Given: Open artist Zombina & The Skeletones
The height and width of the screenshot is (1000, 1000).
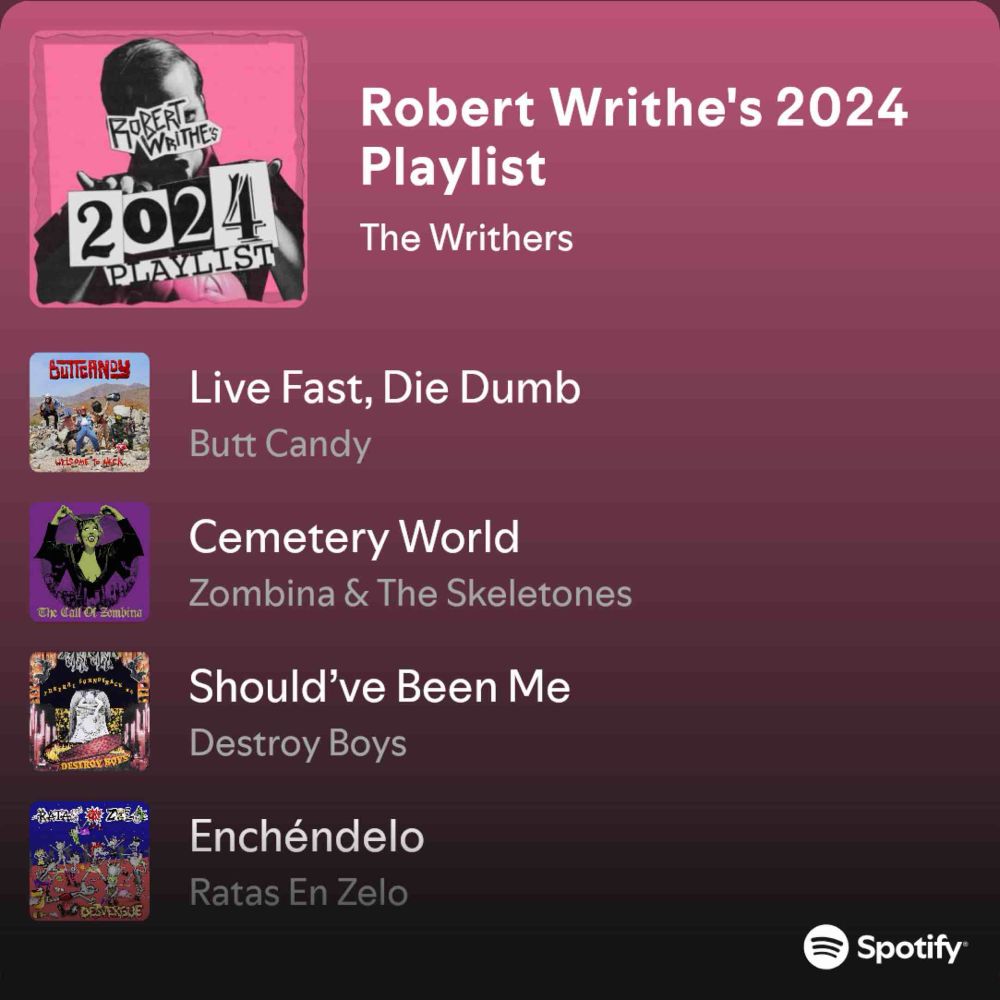Looking at the screenshot, I should [411, 593].
